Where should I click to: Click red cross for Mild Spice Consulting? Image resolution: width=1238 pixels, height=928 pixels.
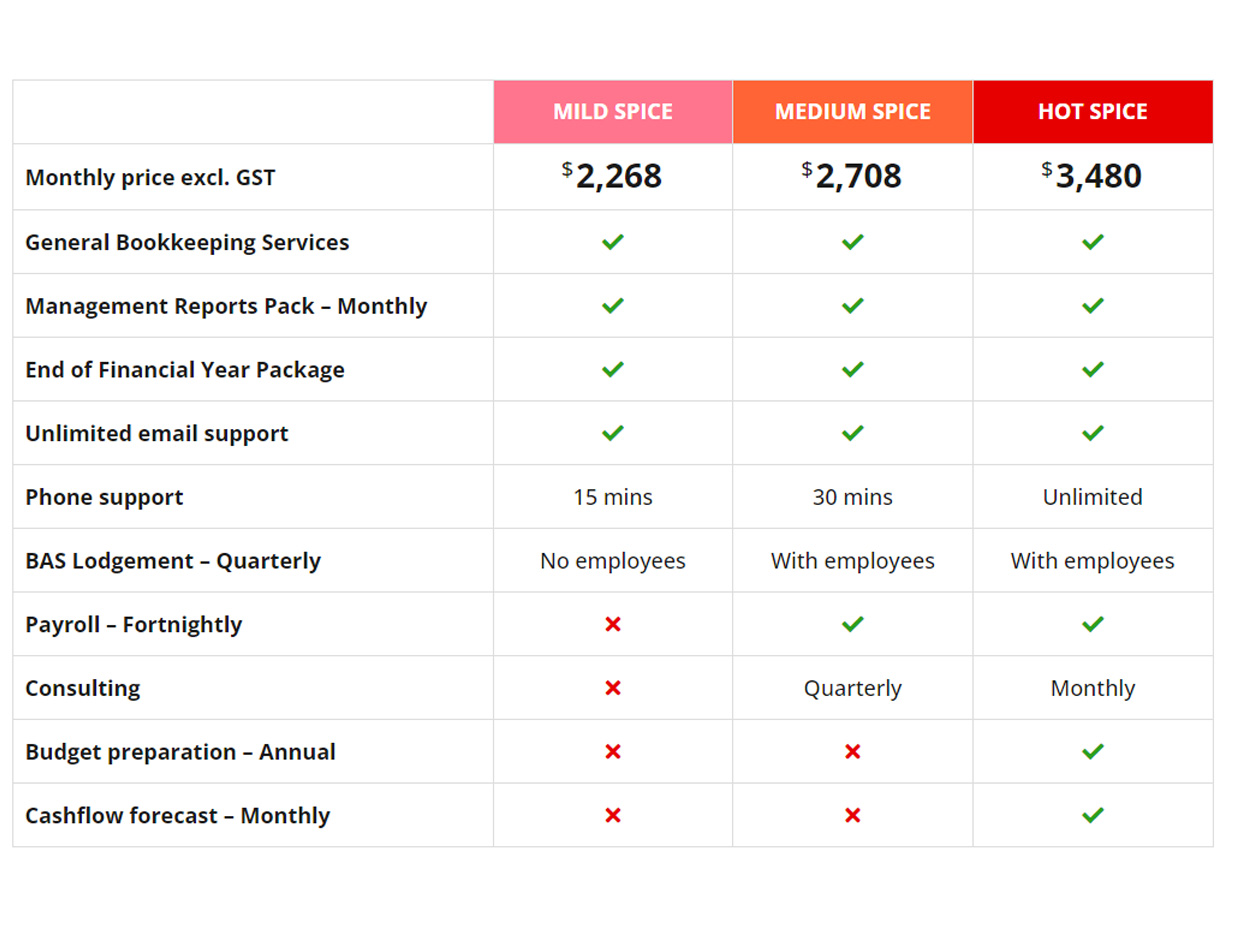tap(613, 688)
